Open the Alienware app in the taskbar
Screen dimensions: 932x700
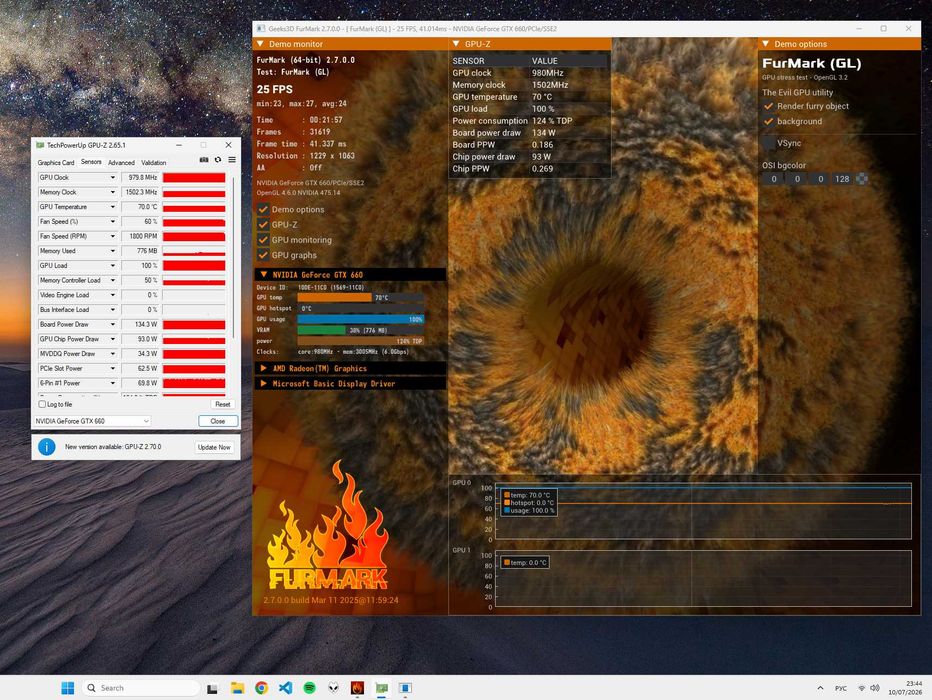[333, 688]
